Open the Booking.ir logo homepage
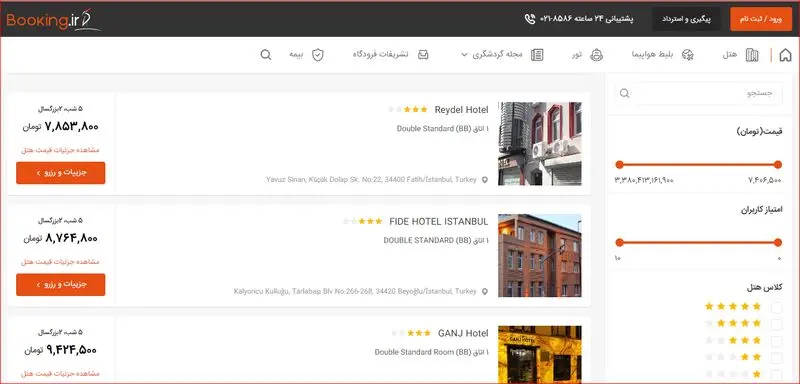Image resolution: width=800 pixels, height=384 pixels. pos(54,20)
